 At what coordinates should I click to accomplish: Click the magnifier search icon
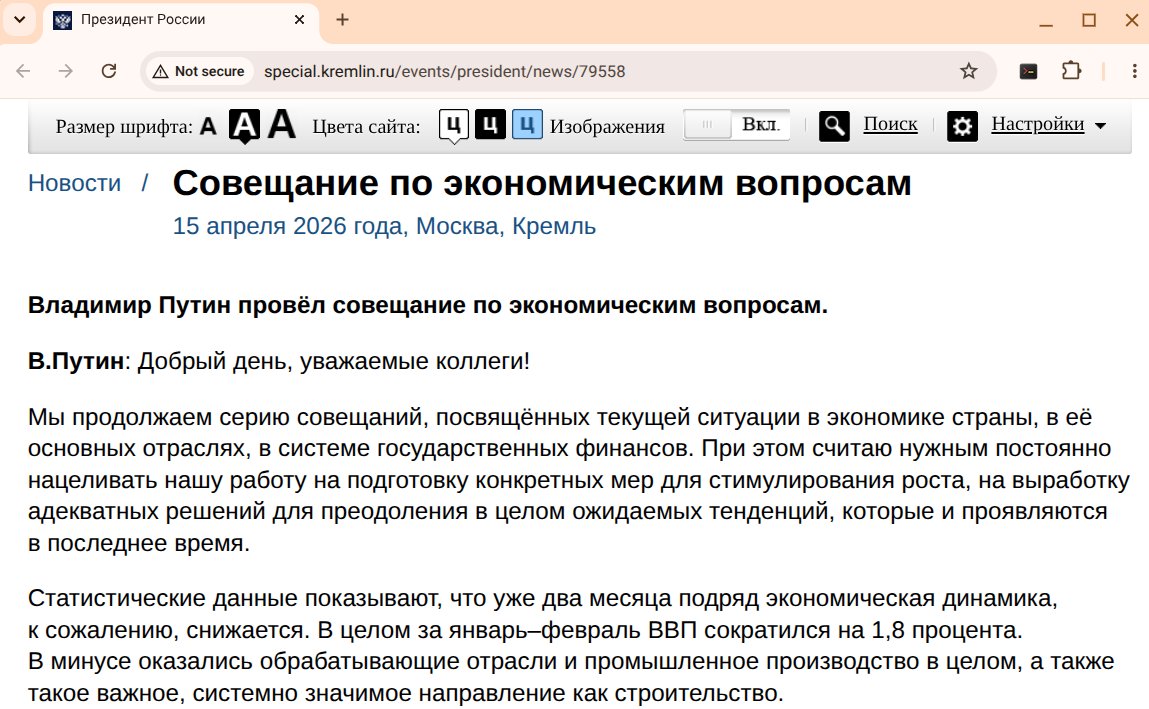[x=834, y=126]
